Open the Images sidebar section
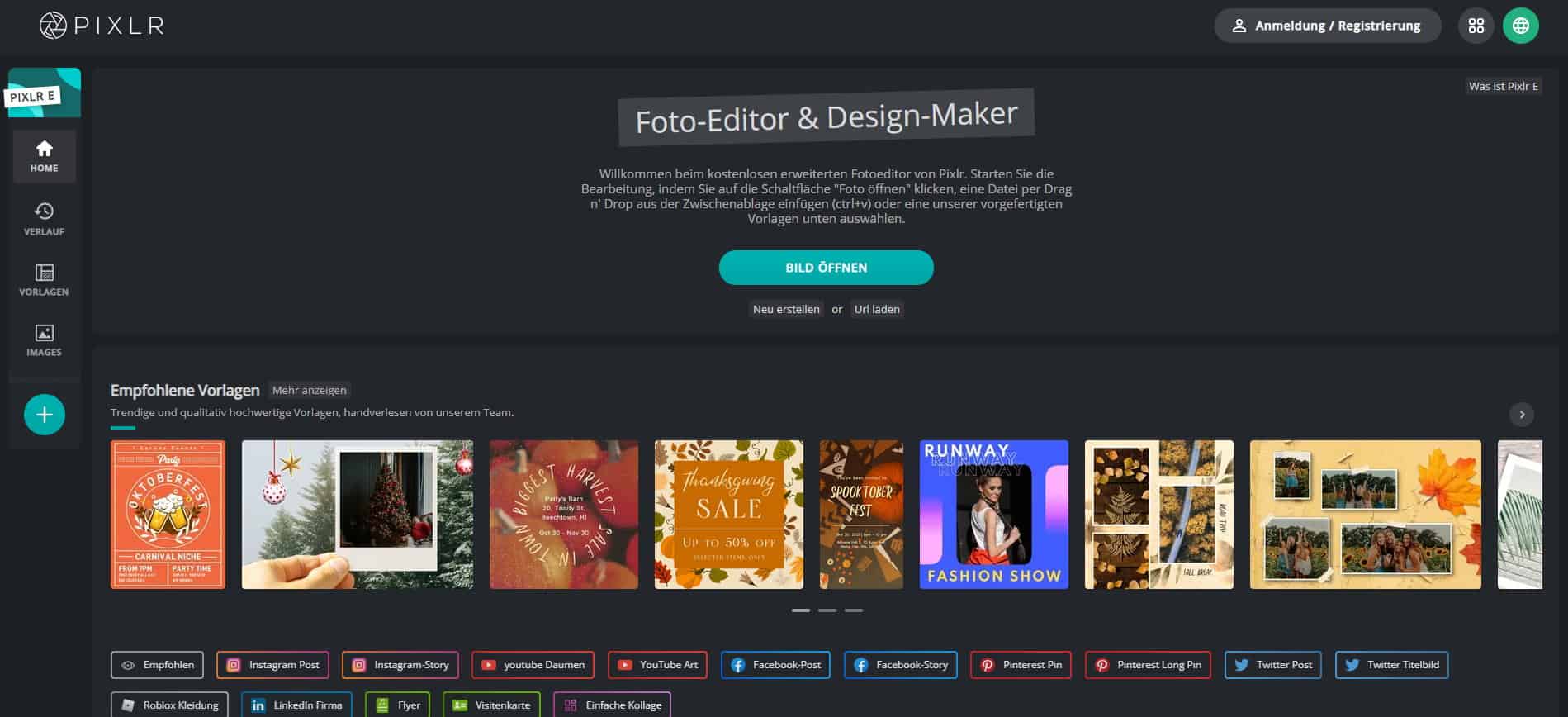 [x=45, y=340]
